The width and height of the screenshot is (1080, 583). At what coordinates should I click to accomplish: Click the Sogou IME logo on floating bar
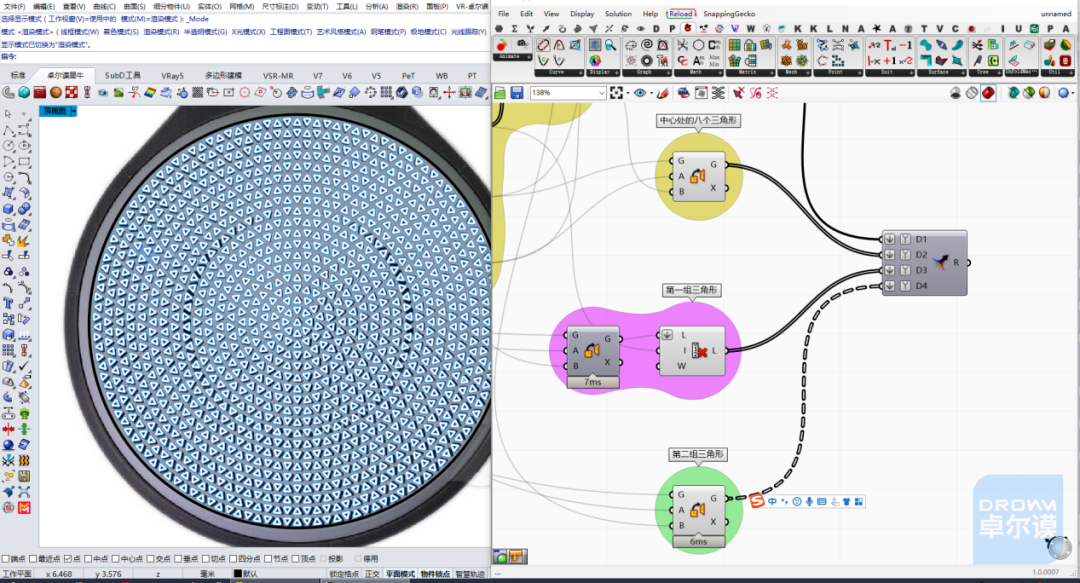(x=757, y=501)
